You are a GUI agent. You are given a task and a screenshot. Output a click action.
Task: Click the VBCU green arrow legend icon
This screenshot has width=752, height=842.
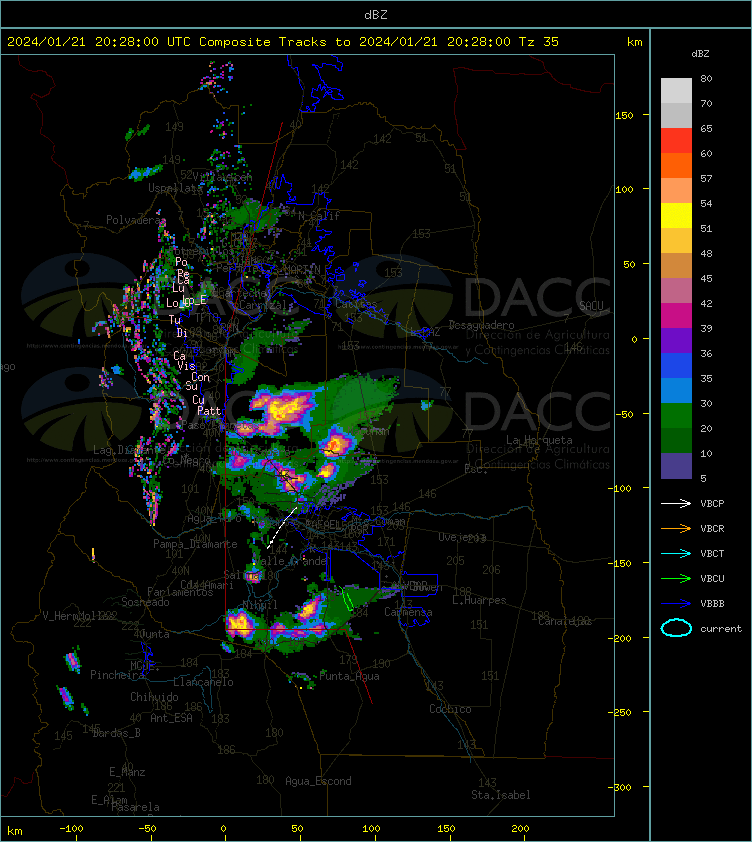[x=676, y=578]
